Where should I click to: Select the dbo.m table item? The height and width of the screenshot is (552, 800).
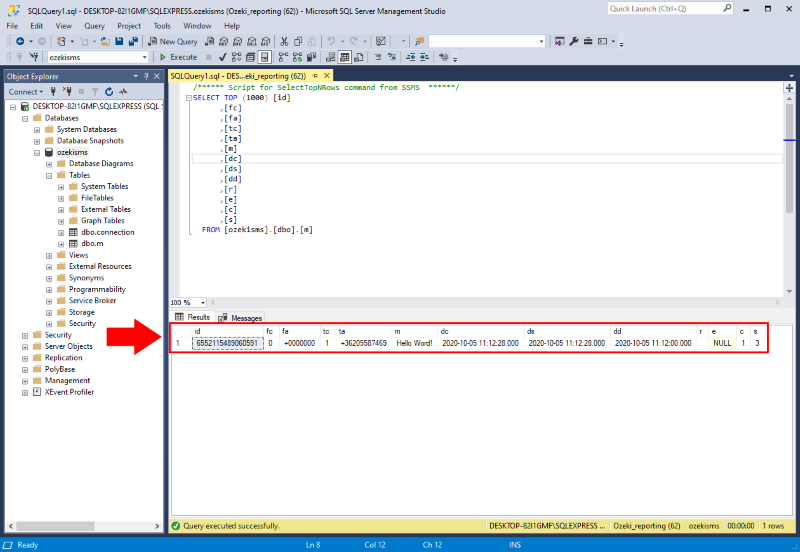[x=92, y=243]
